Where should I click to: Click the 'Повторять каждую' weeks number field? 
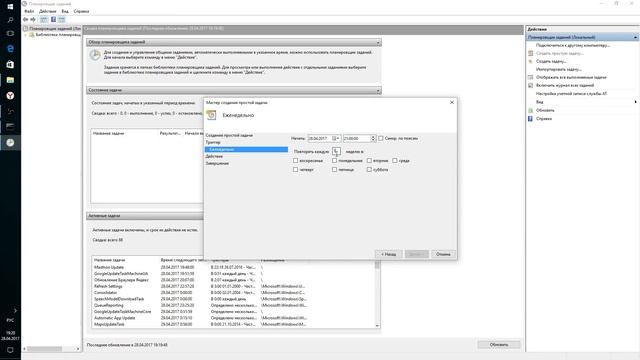336,151
